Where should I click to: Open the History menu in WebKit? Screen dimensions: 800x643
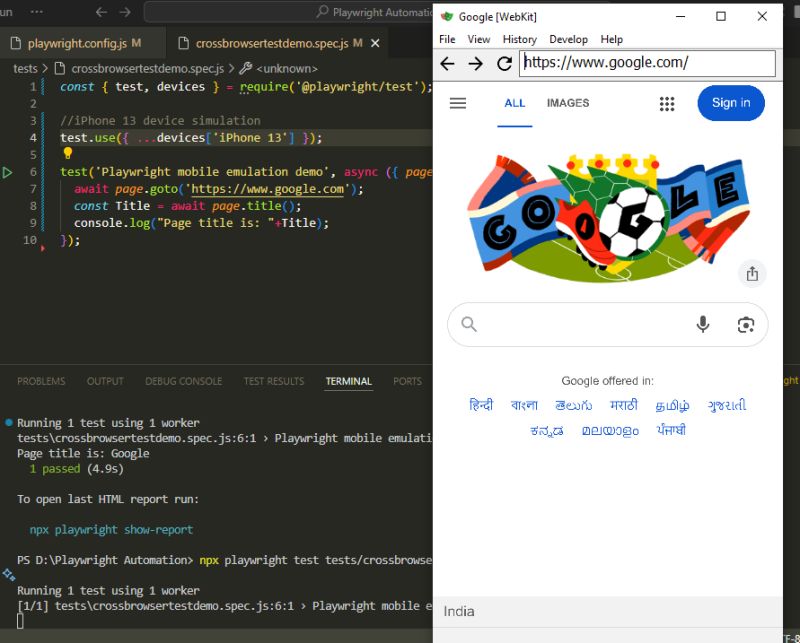pos(519,39)
